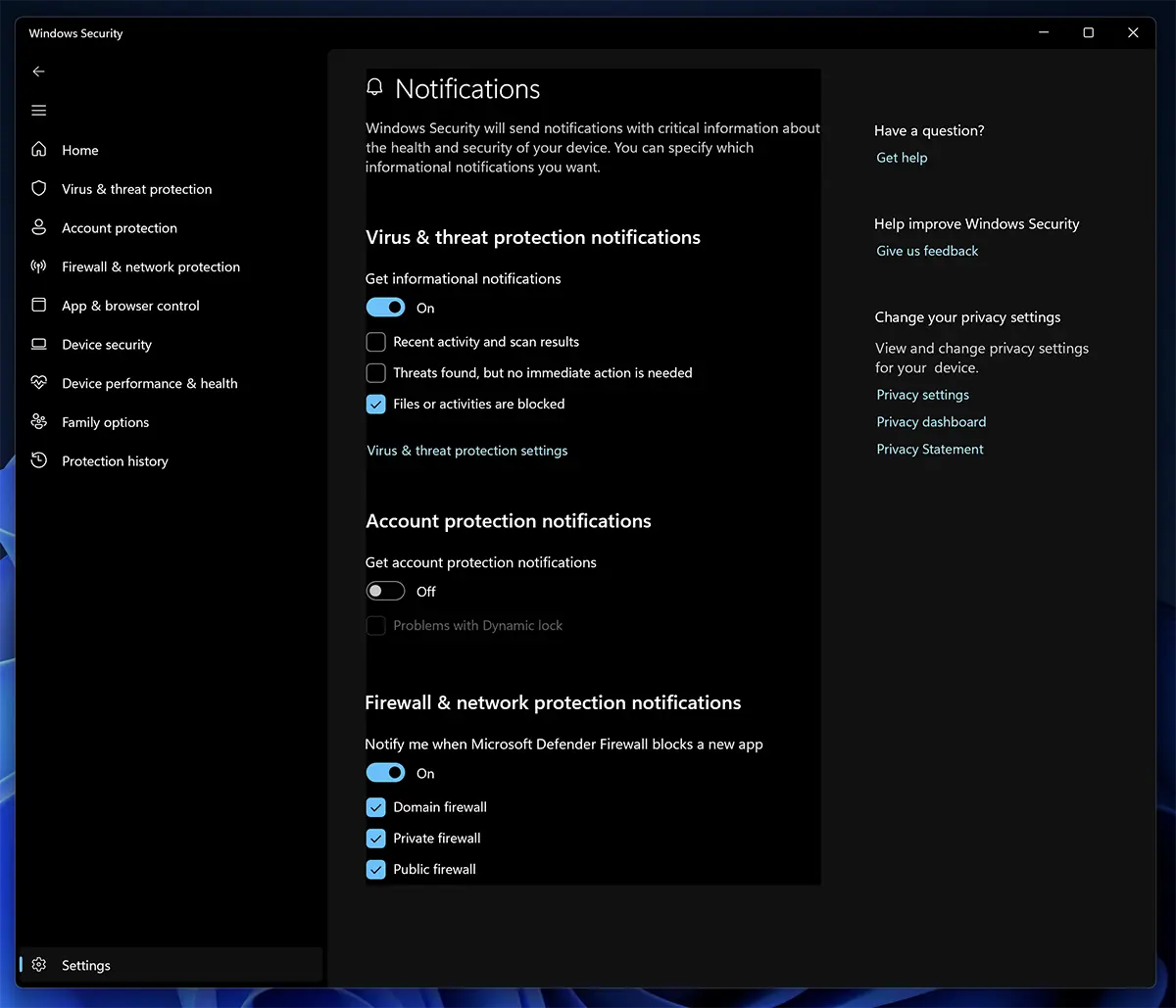Select Settings in the sidebar
Viewport: 1176px width, 1008px height.
click(171, 965)
